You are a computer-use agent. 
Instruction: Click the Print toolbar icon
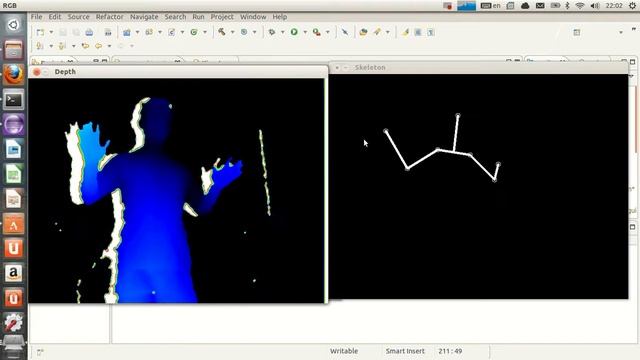pos(89,32)
